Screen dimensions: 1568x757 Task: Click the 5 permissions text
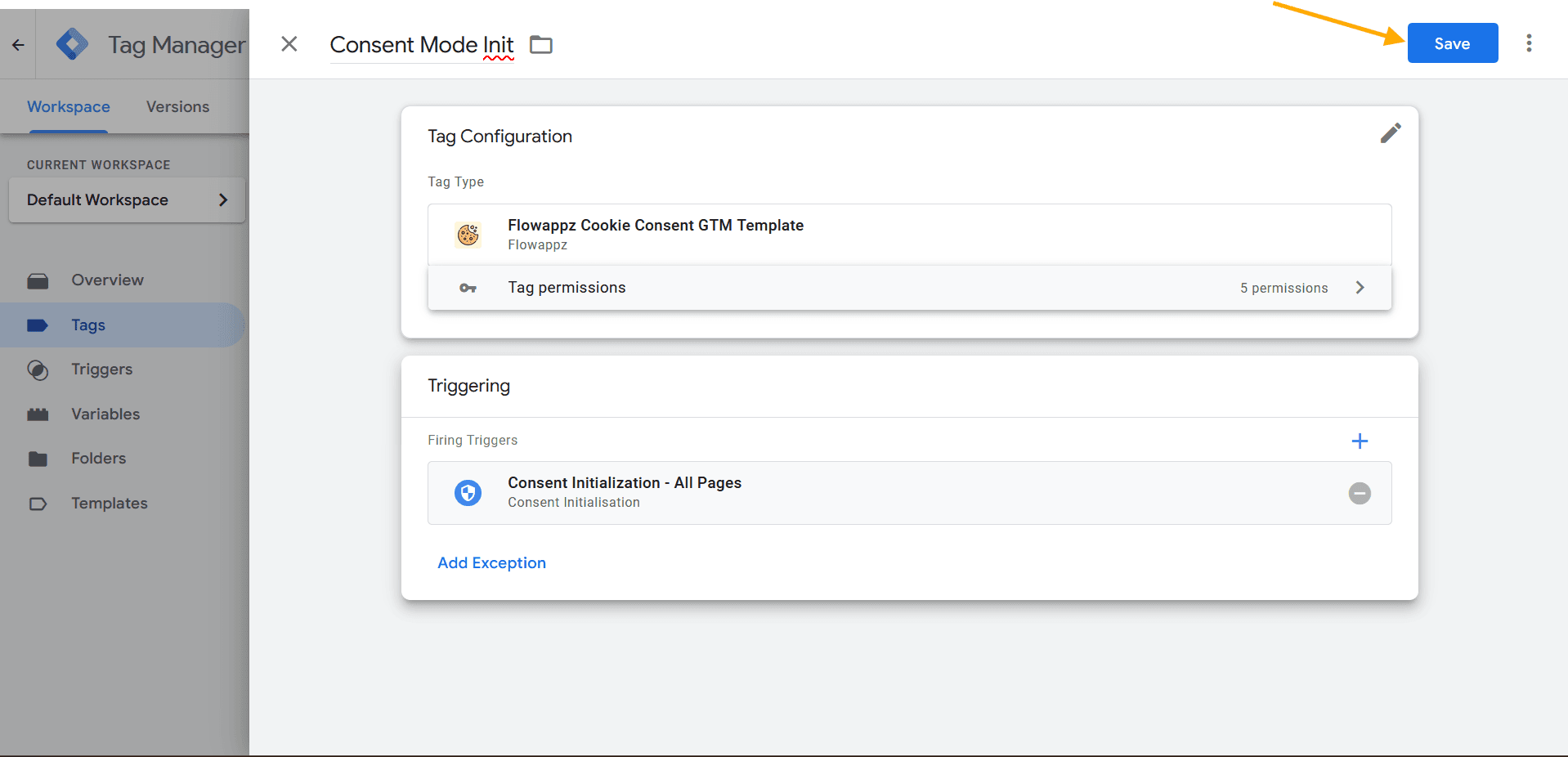[x=1284, y=288]
